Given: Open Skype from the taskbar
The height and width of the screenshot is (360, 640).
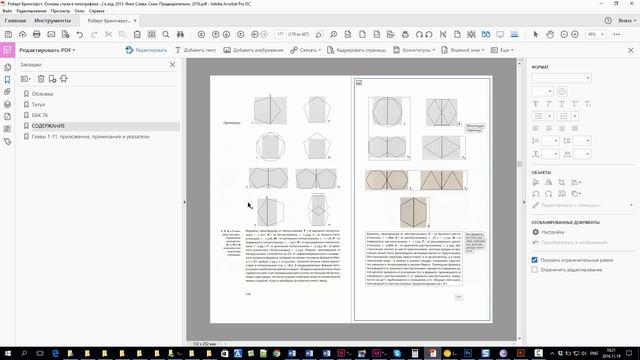Looking at the screenshot, I should click(397, 353).
